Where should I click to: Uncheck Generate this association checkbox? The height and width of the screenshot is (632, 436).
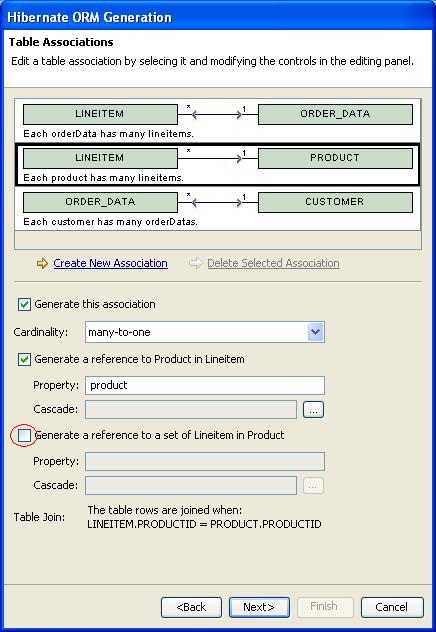pos(24,304)
